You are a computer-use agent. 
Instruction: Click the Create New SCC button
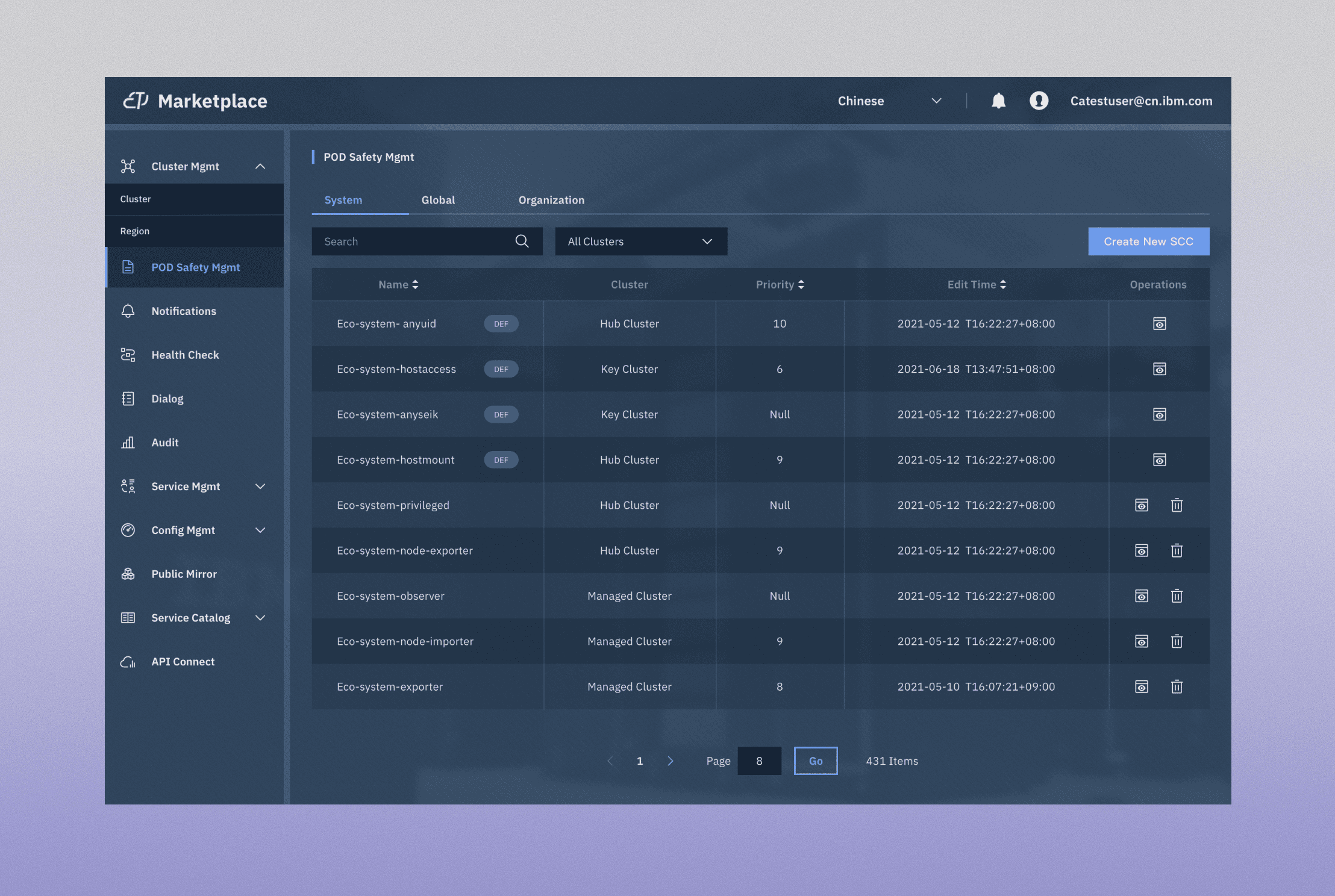[x=1148, y=241]
